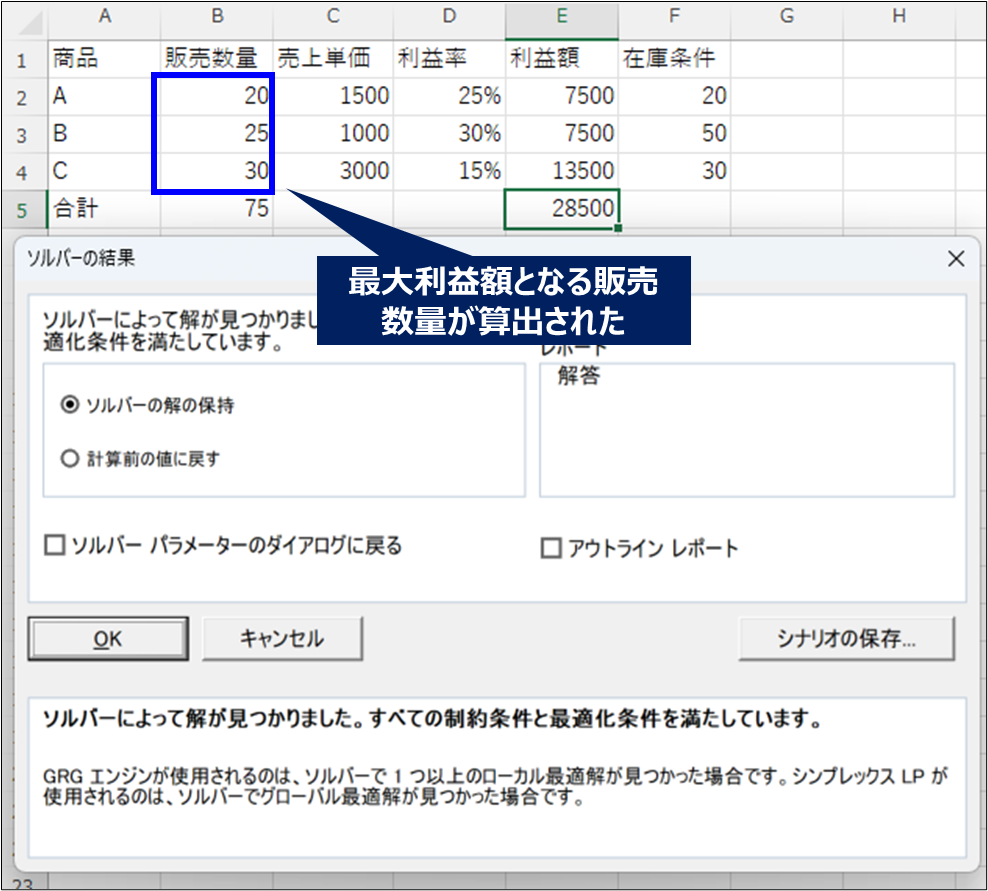Viewport: 988px width, 891px height.
Task: Click the row 5 header
Action: pos(22,209)
